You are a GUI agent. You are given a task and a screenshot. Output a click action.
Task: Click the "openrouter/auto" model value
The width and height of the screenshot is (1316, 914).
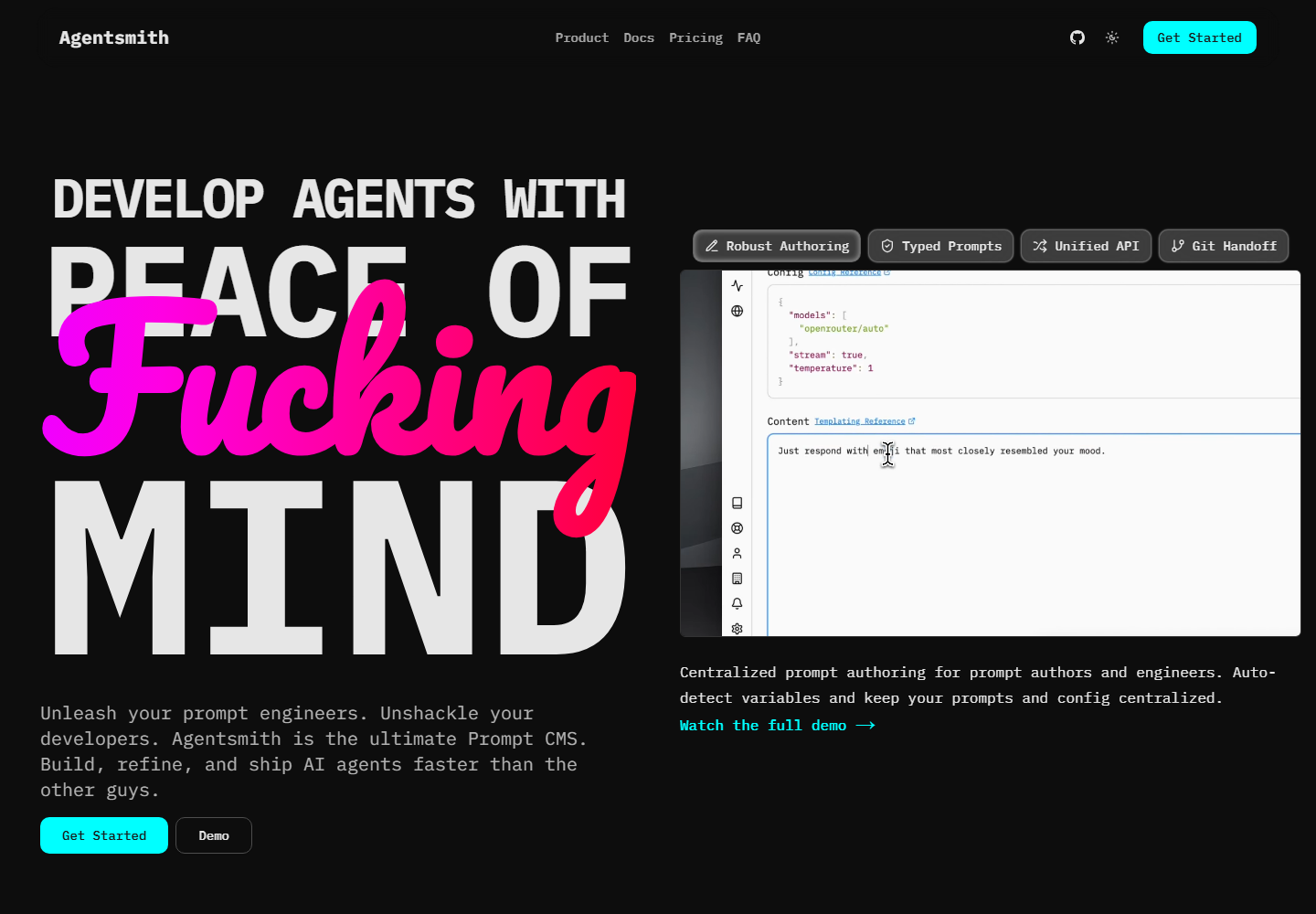pyautogui.click(x=844, y=328)
